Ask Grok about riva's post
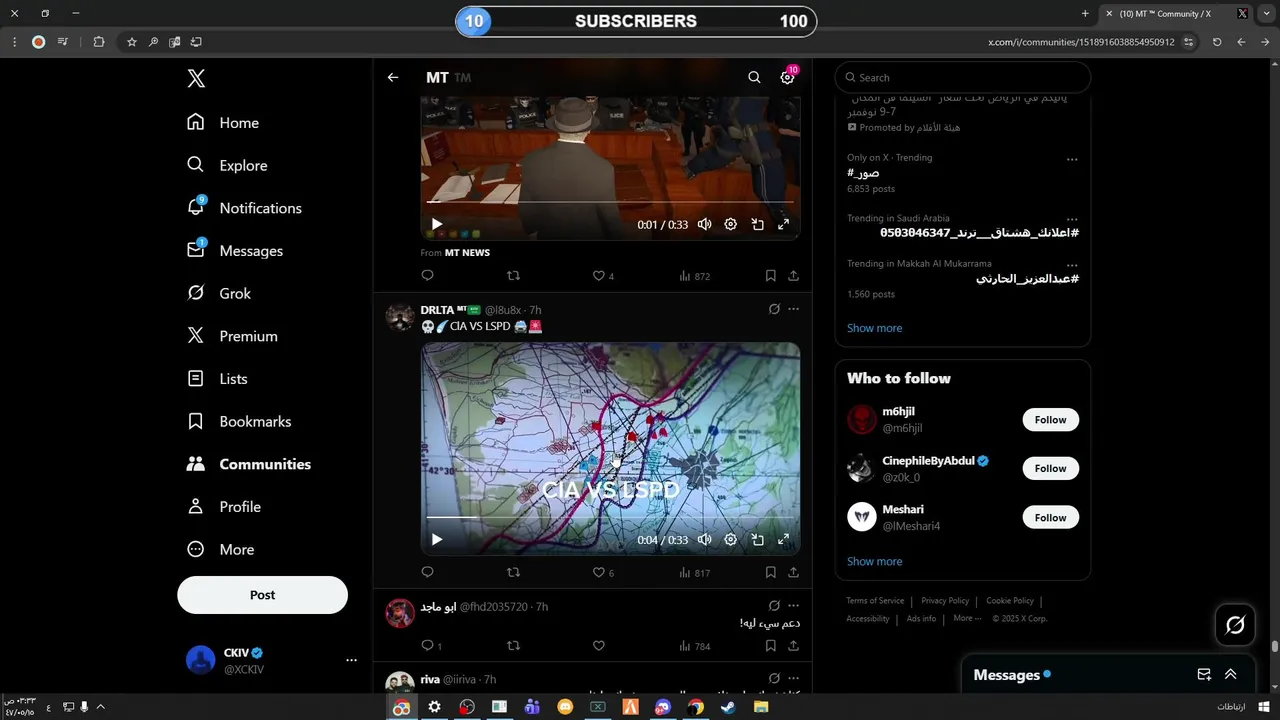The image size is (1280, 720). 774,679
